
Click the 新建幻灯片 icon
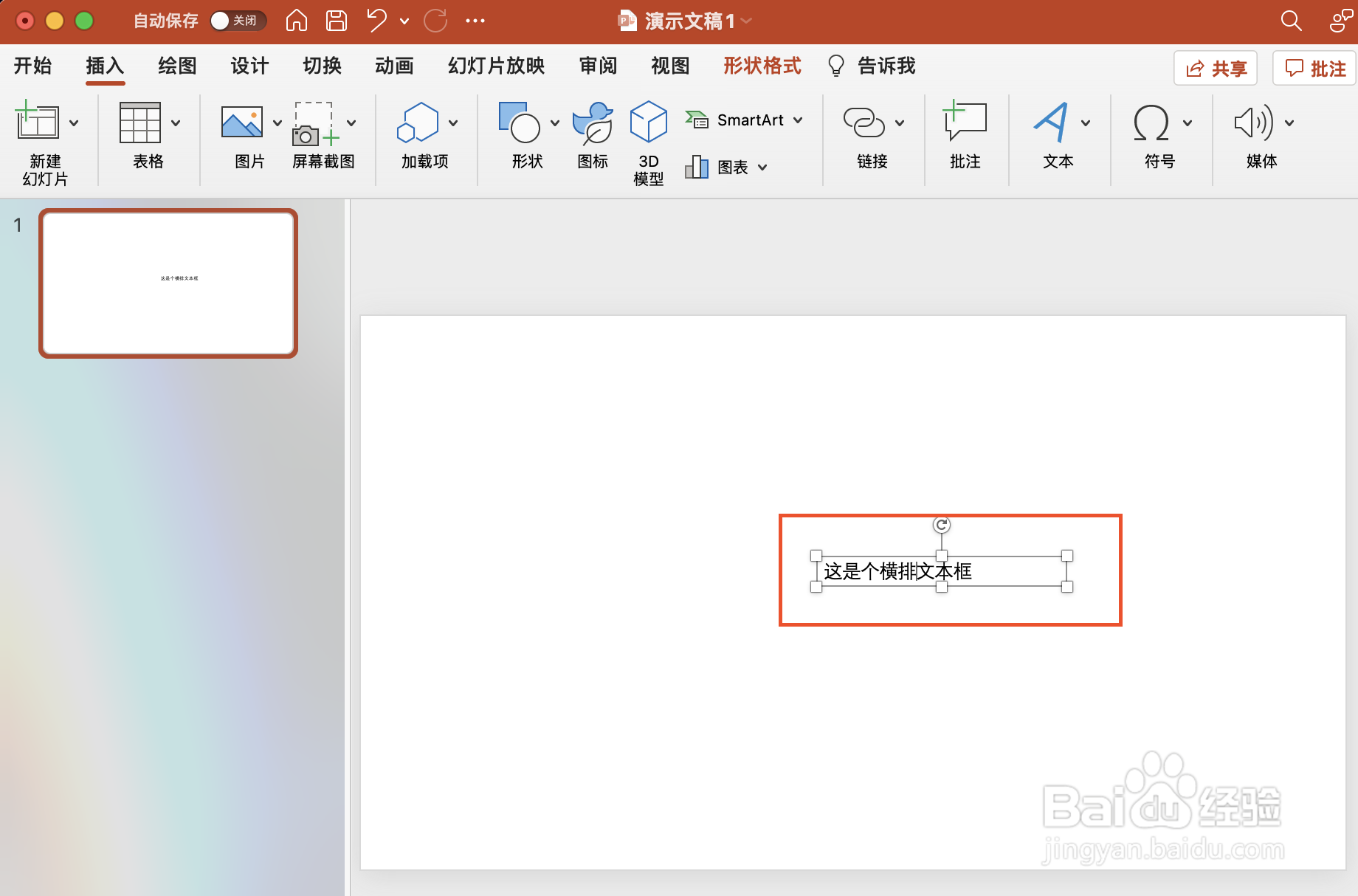click(38, 120)
